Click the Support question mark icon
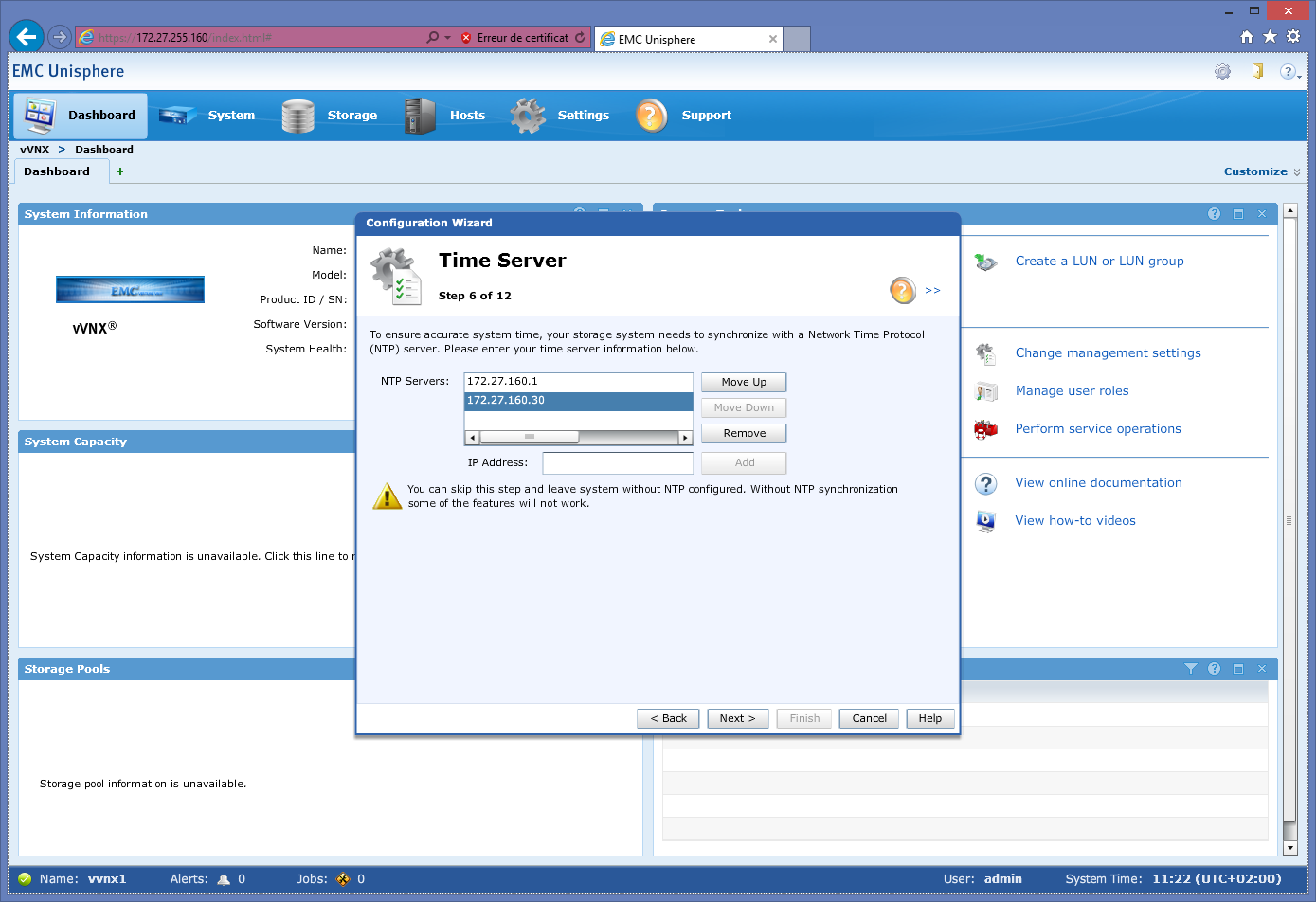This screenshot has height=902, width=1316. coord(651,116)
